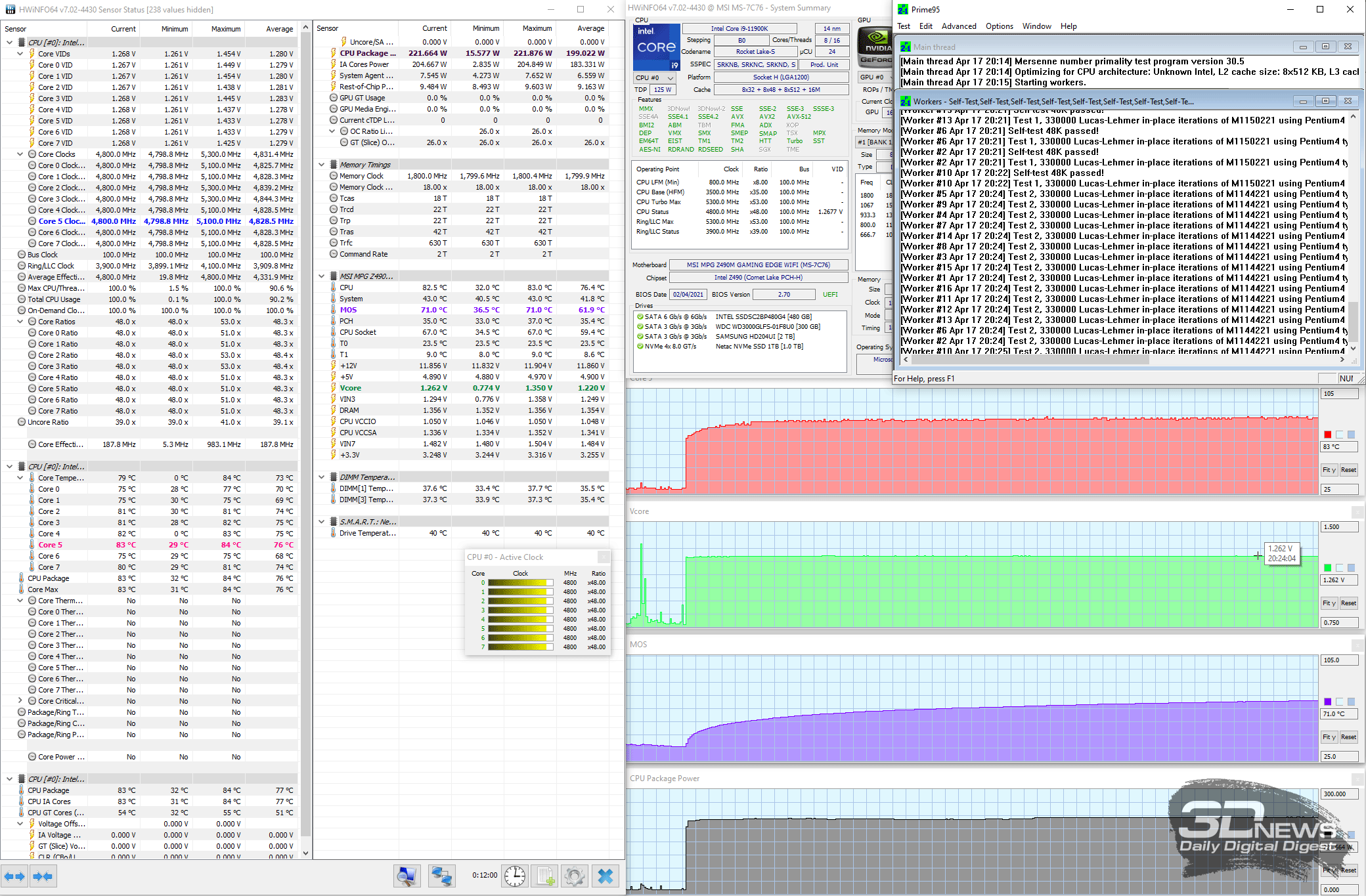Image resolution: width=1366 pixels, height=896 pixels.
Task: Open the sensor magnifier monitor icon
Action: tap(407, 876)
